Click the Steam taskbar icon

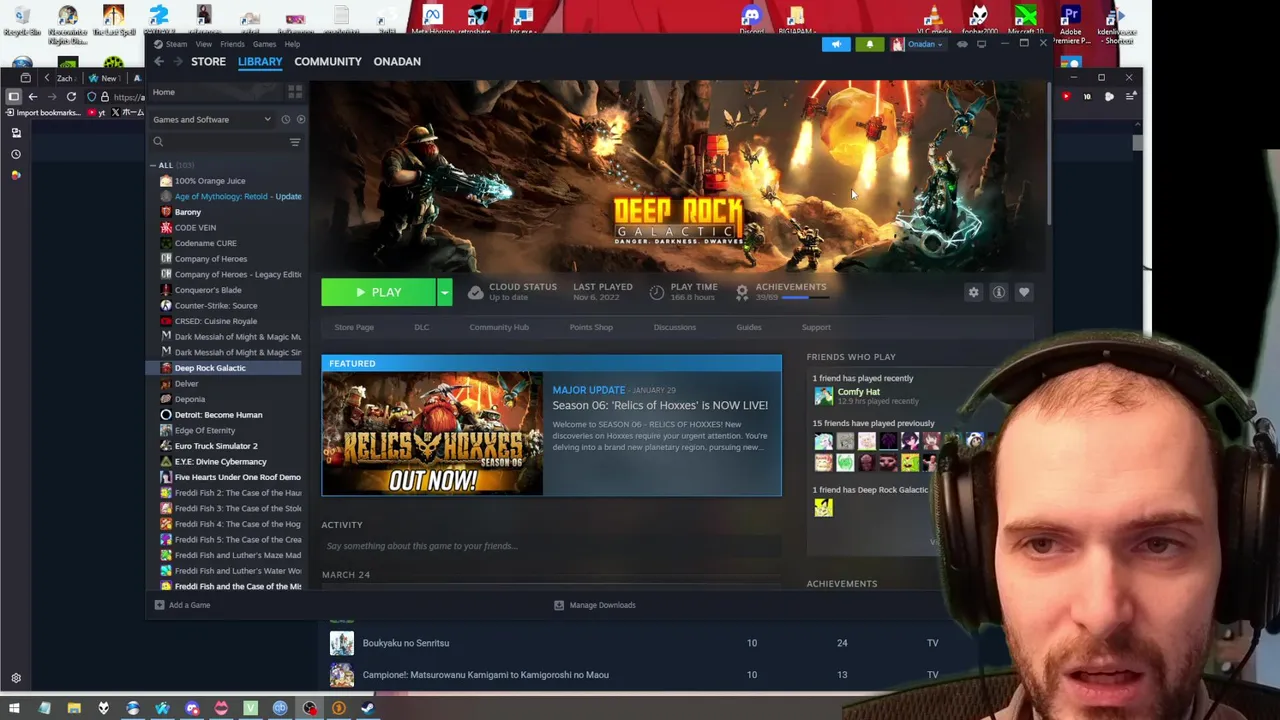tap(368, 708)
